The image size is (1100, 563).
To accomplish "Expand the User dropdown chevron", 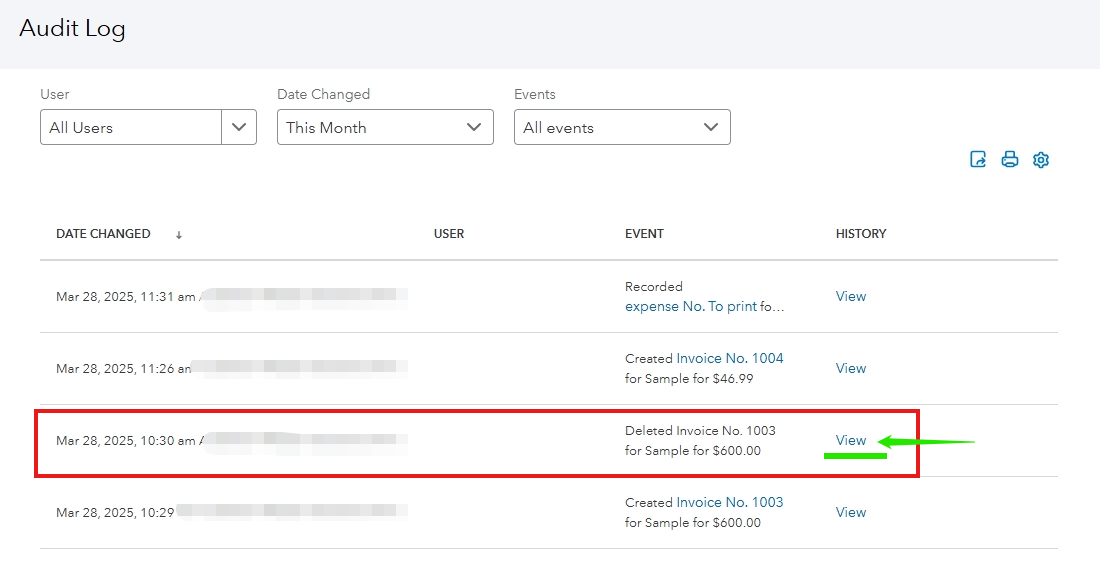I will click(x=239, y=127).
